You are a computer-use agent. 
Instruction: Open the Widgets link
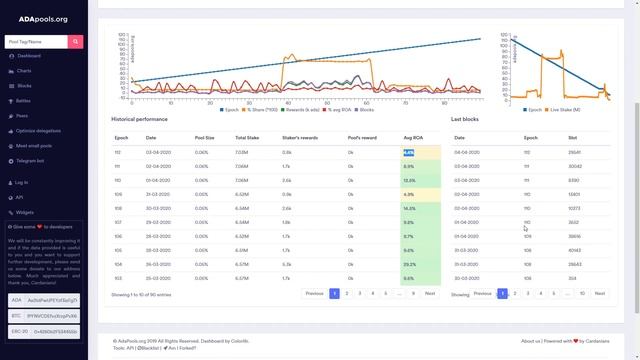(x=25, y=212)
